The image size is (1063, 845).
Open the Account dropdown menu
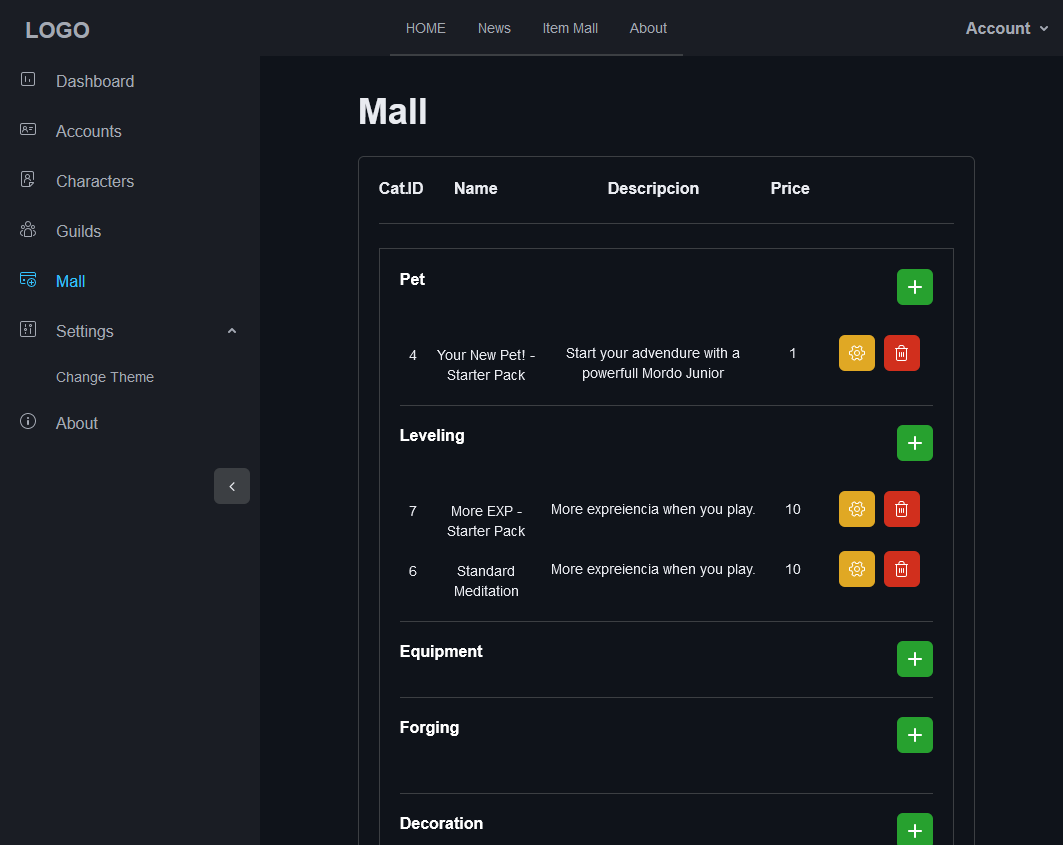pos(1006,28)
